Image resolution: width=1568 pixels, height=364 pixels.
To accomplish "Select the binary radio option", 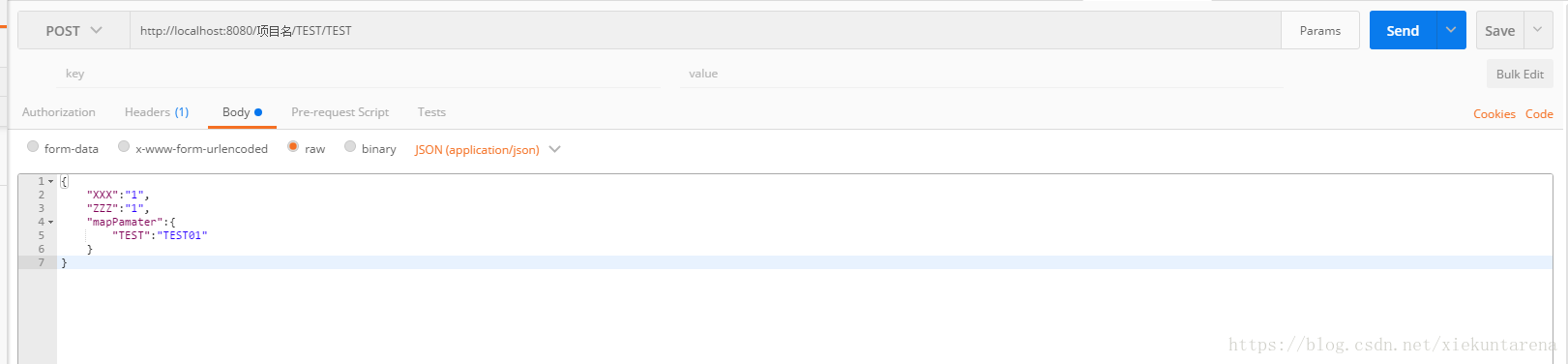I will [350, 147].
